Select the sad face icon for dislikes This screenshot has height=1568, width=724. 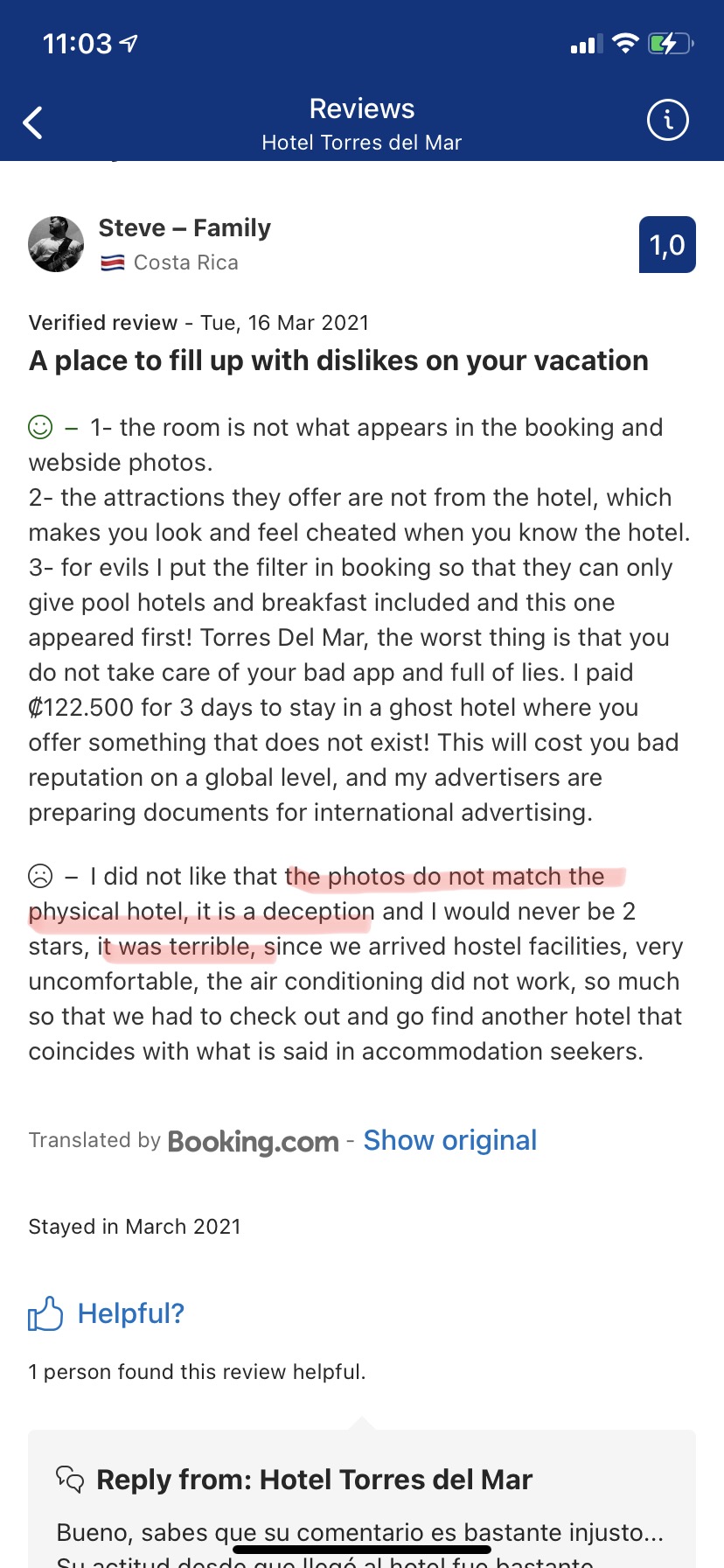pos(40,876)
